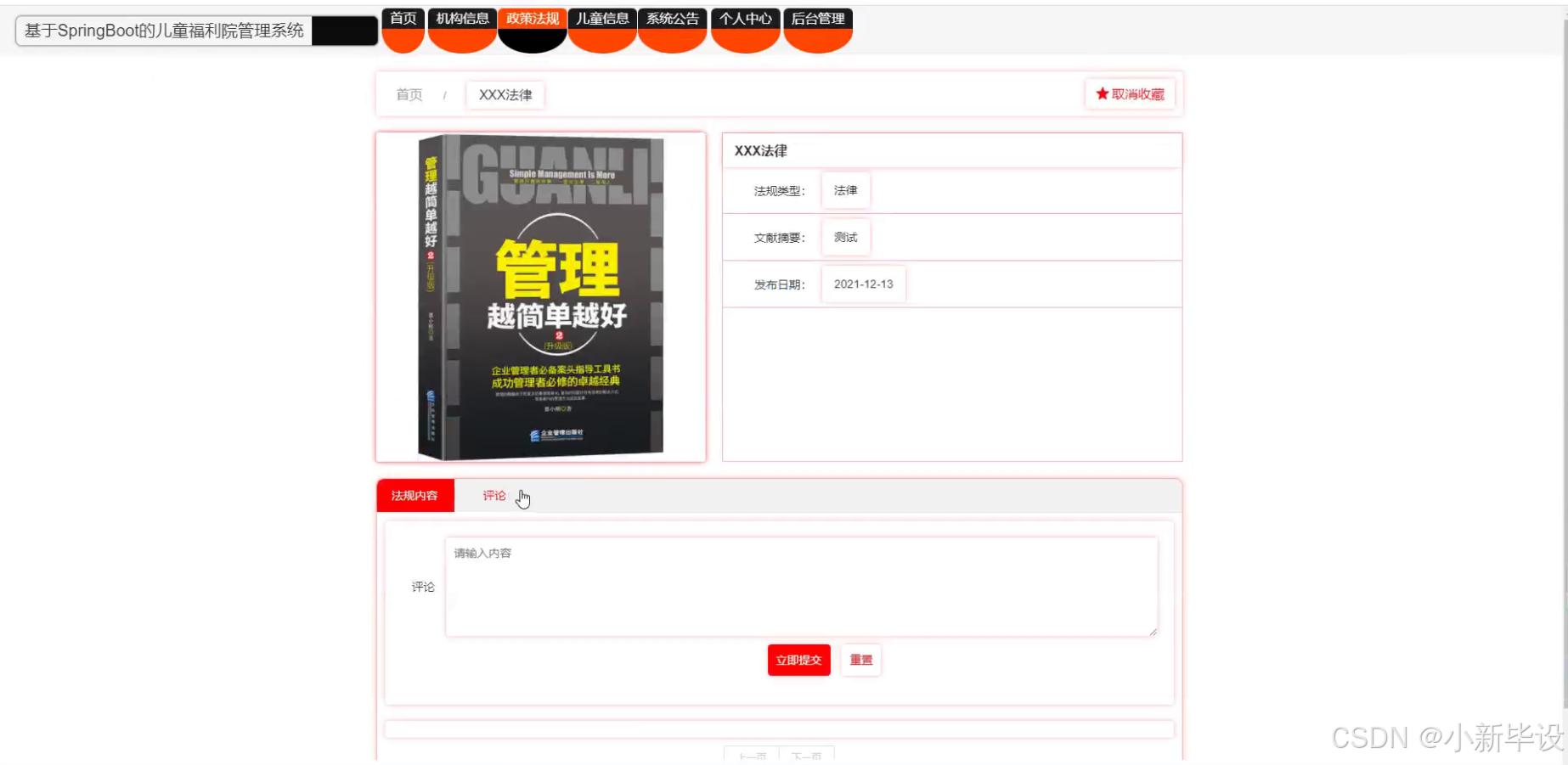Click the textarea resize handle corner
The width and height of the screenshot is (1568, 765).
(1152, 631)
